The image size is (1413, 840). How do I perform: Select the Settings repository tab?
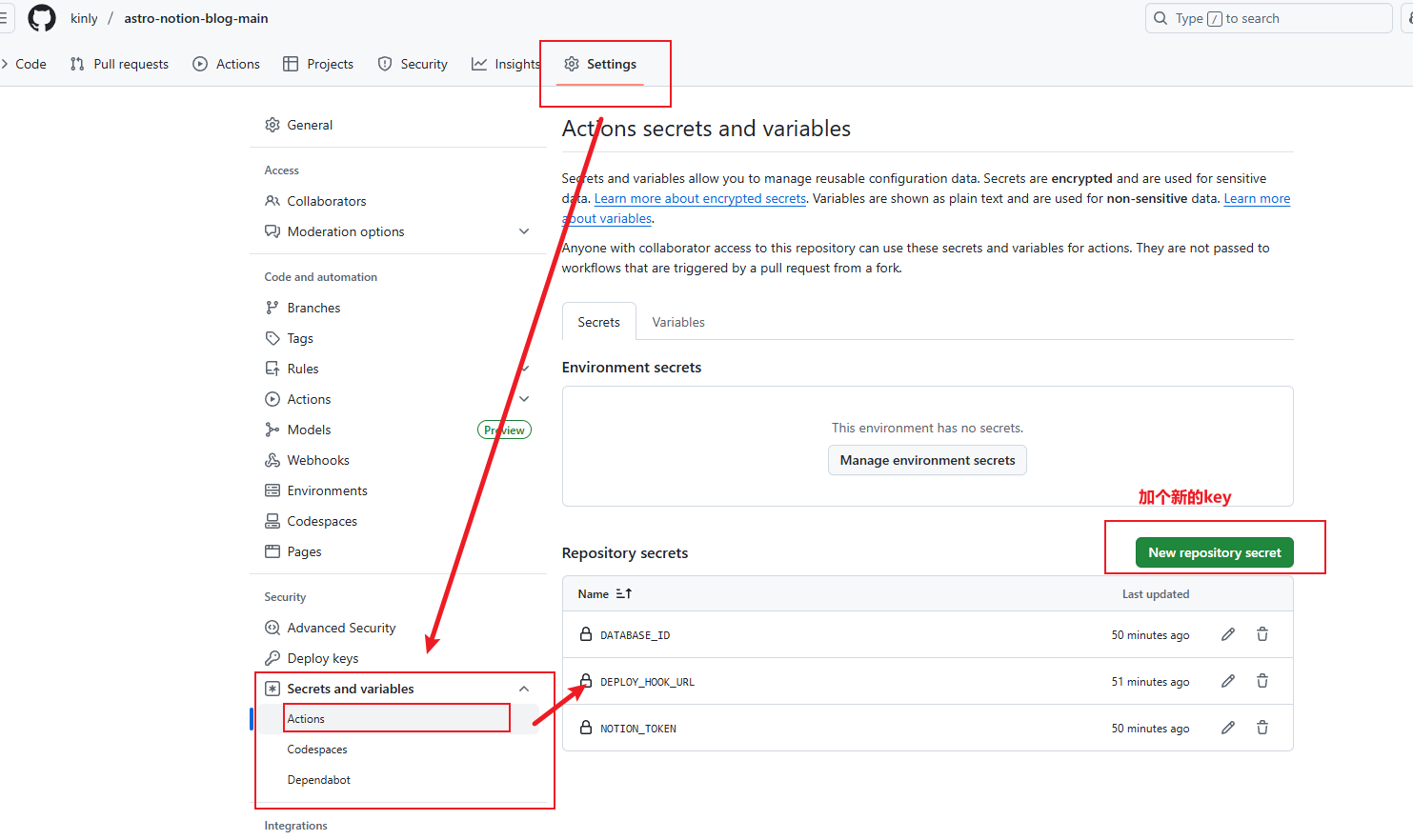(x=600, y=64)
